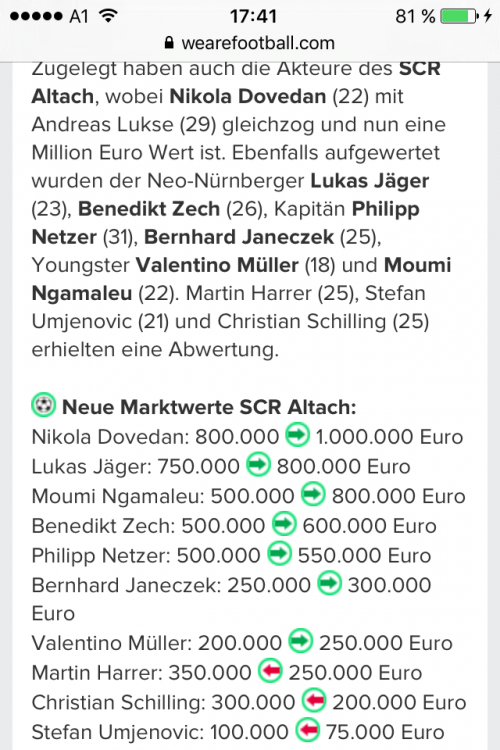Tap the battery indicator in status bar
The image size is (500, 750).
tap(459, 16)
